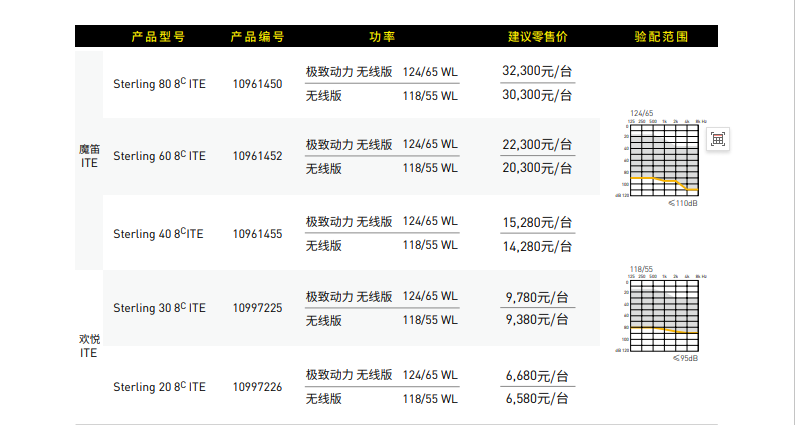Click 124/65 WL in Sterling 20 row
Viewport: 795px width, 425px height.
[x=430, y=375]
